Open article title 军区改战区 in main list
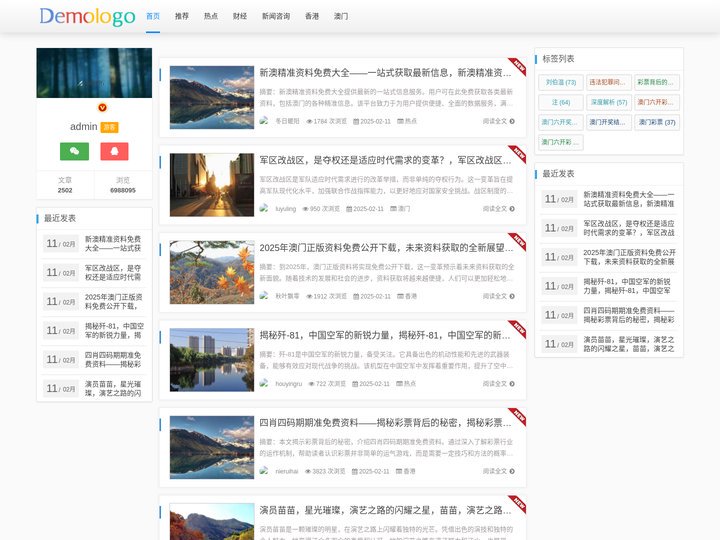The image size is (720, 540). point(385,160)
